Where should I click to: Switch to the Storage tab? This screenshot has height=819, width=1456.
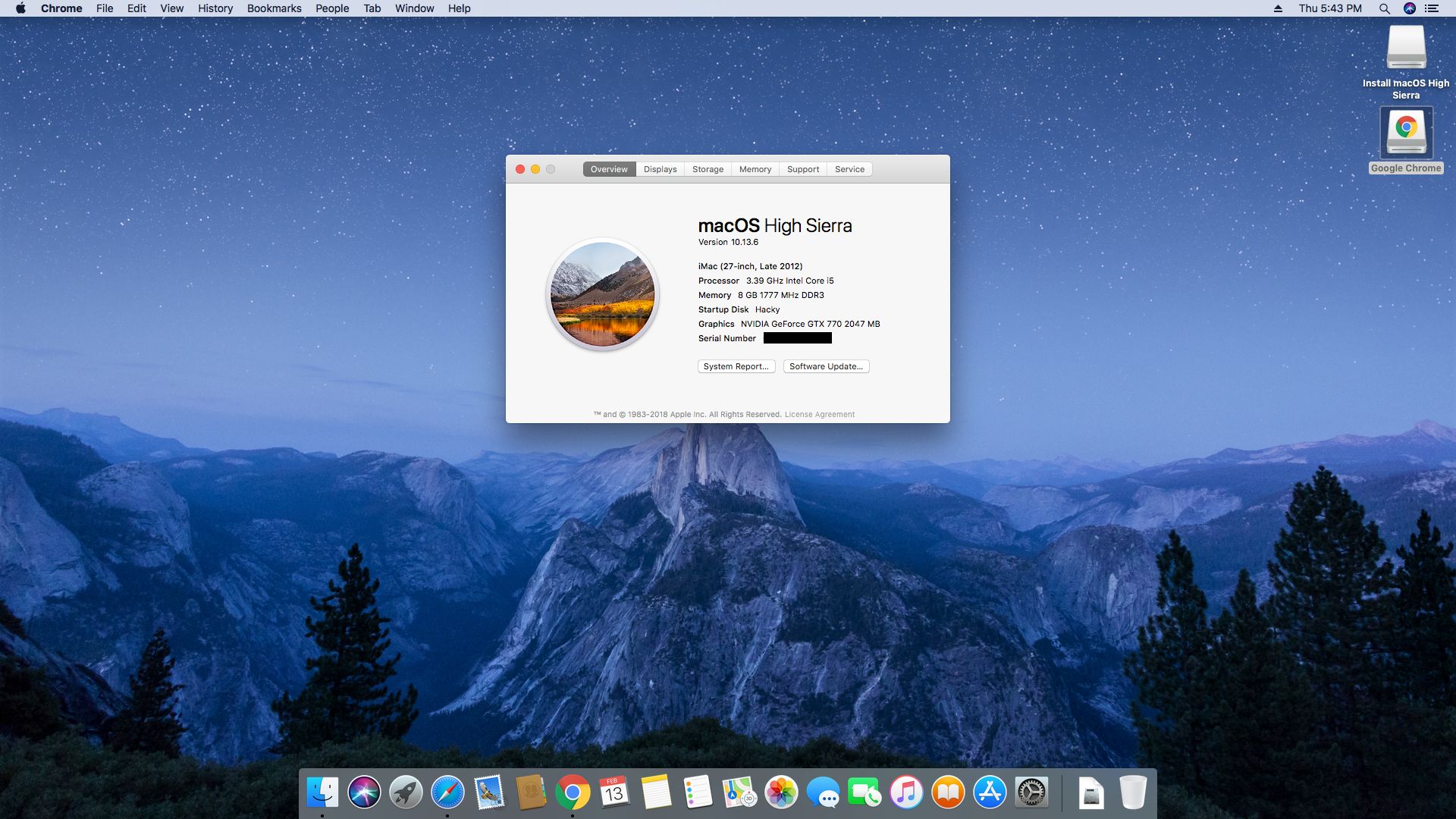coord(707,169)
